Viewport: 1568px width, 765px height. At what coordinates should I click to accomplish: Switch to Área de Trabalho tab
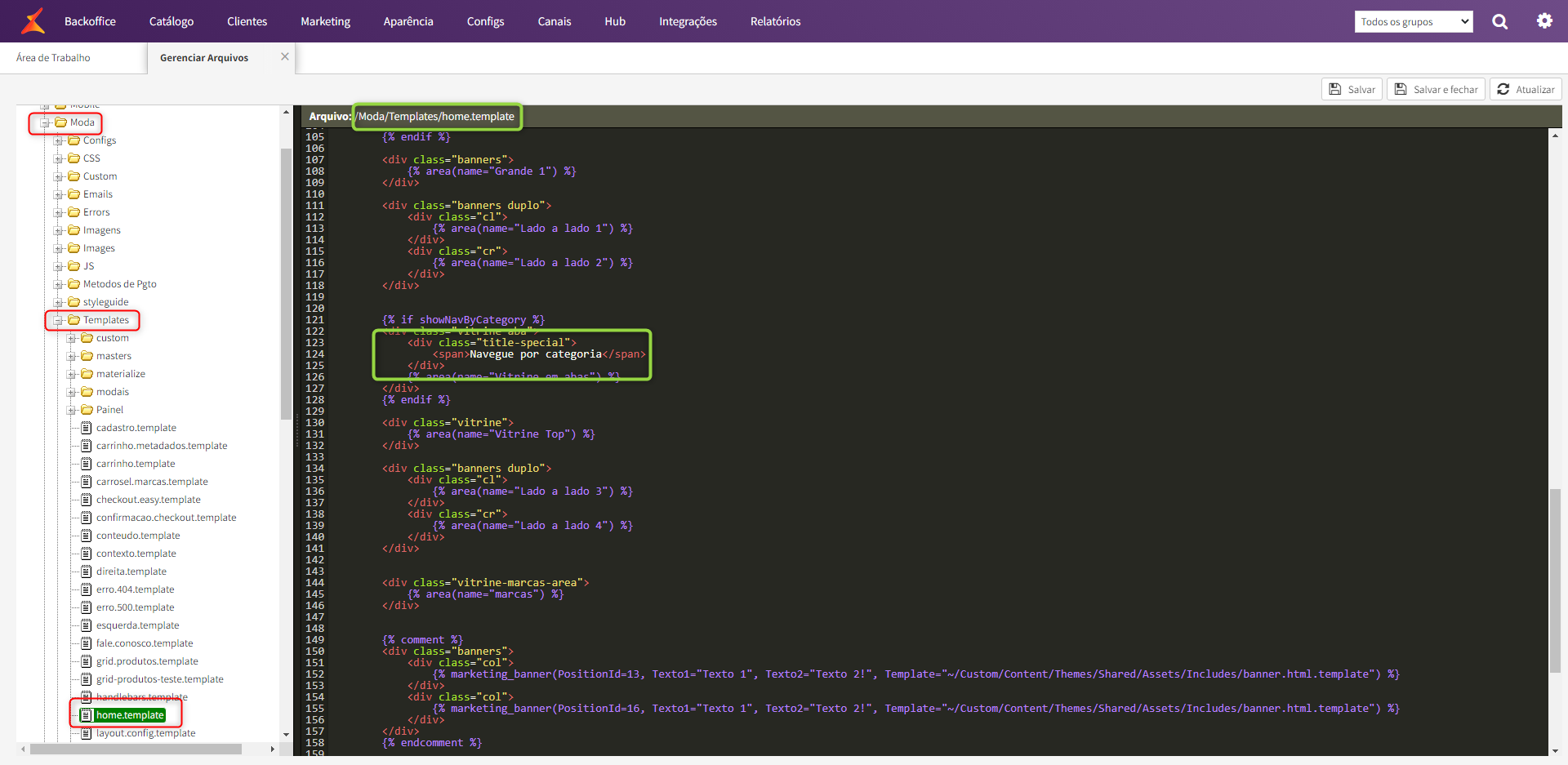pos(53,57)
